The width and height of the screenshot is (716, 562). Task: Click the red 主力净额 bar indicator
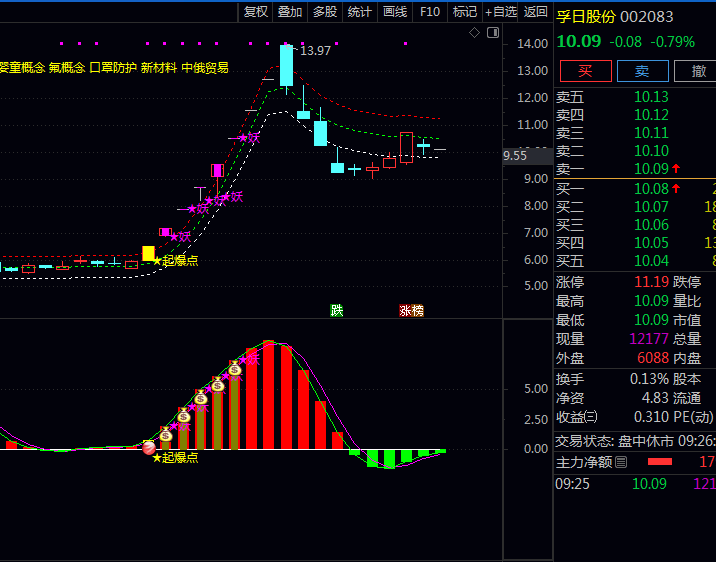coord(660,462)
